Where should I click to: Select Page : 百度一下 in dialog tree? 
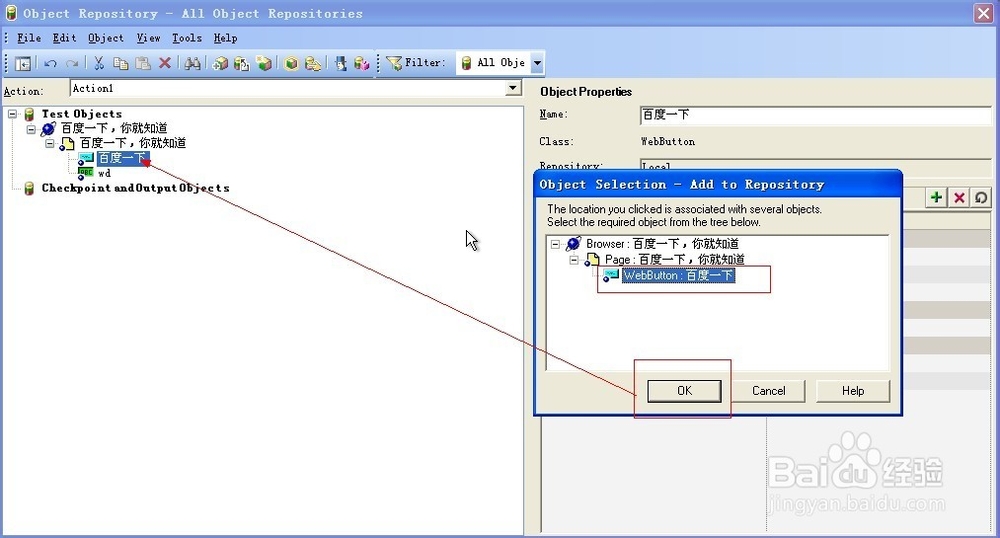click(x=675, y=260)
